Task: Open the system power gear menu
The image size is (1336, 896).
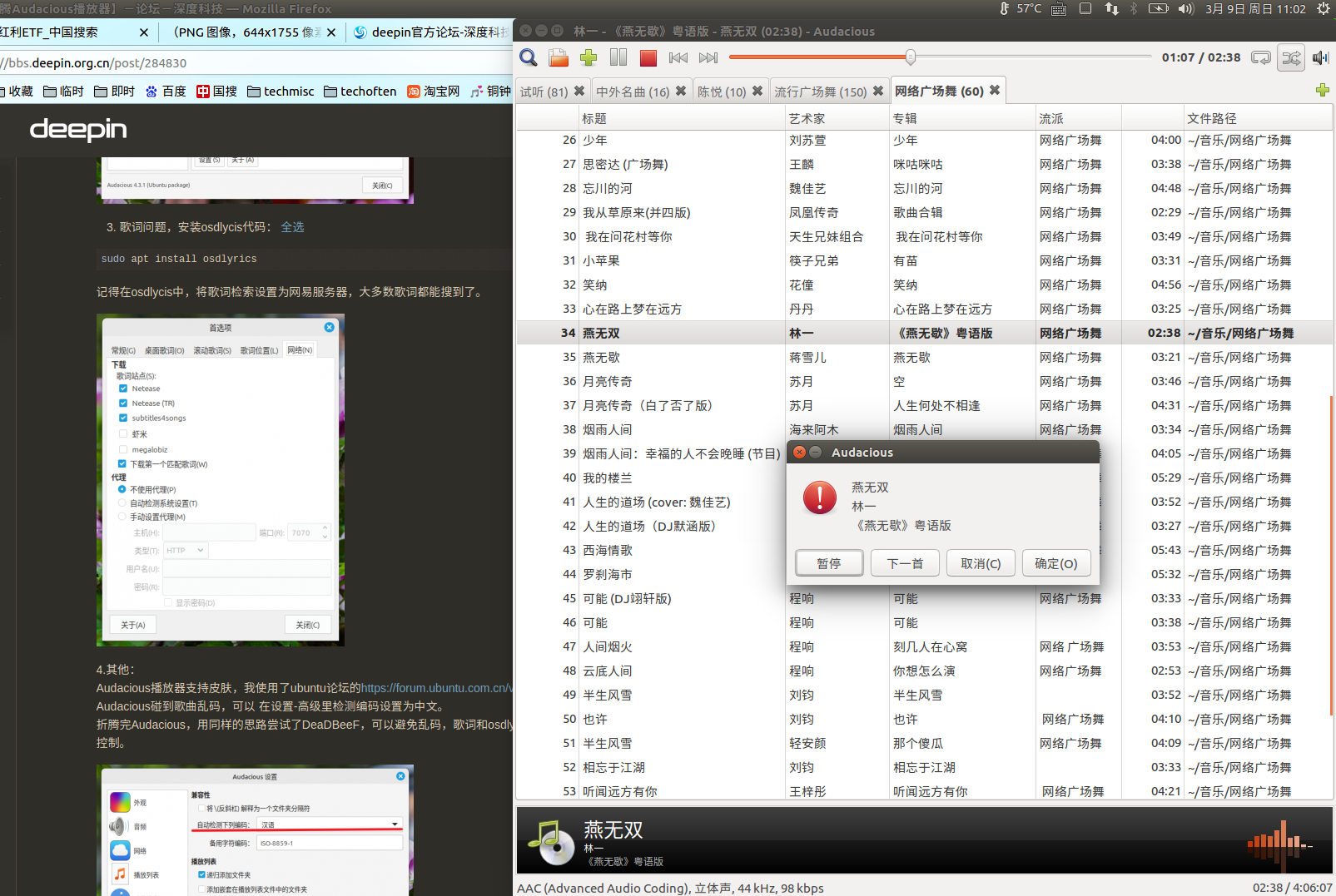Action: pos(1324,8)
